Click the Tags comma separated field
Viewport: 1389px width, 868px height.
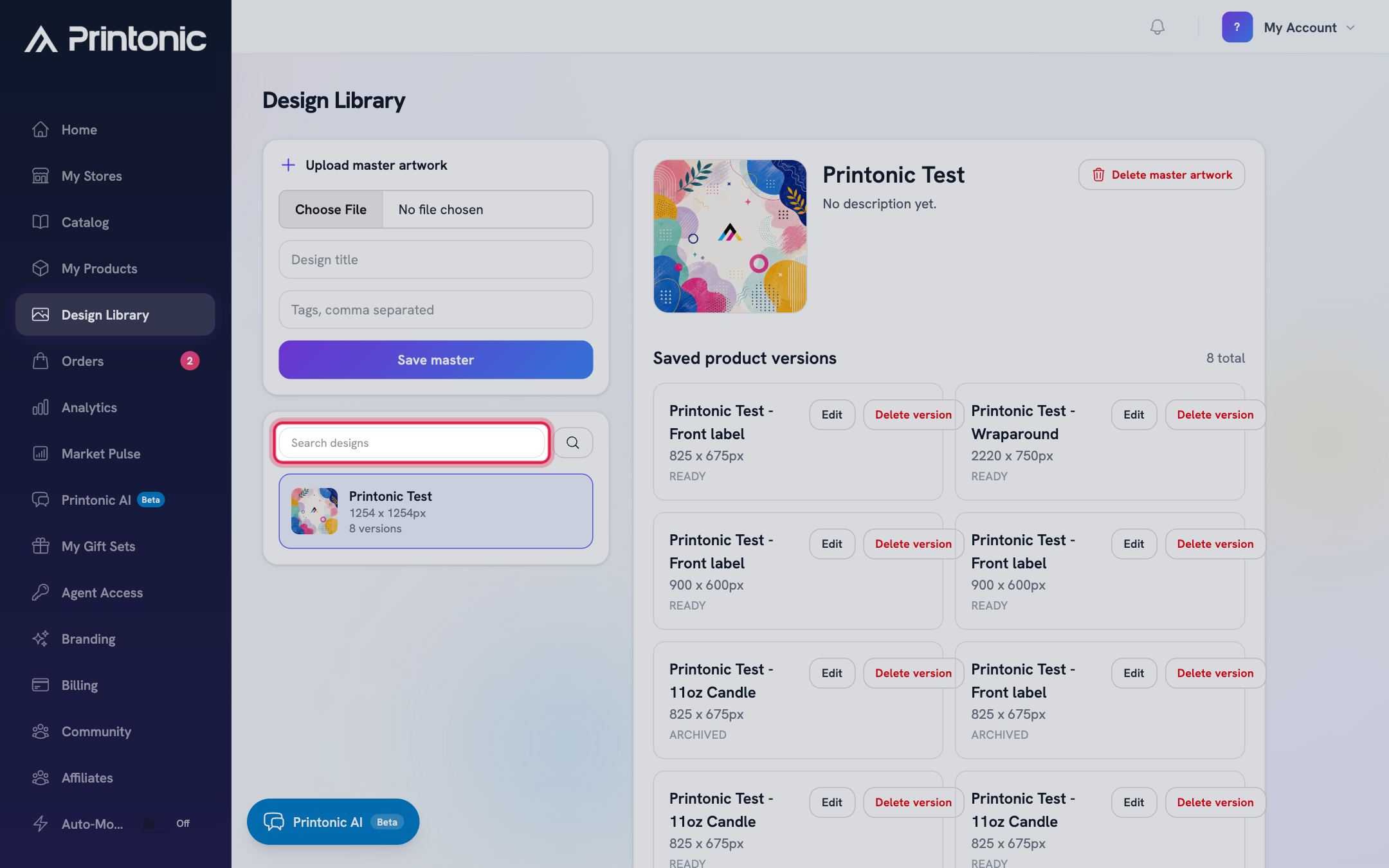(x=435, y=309)
